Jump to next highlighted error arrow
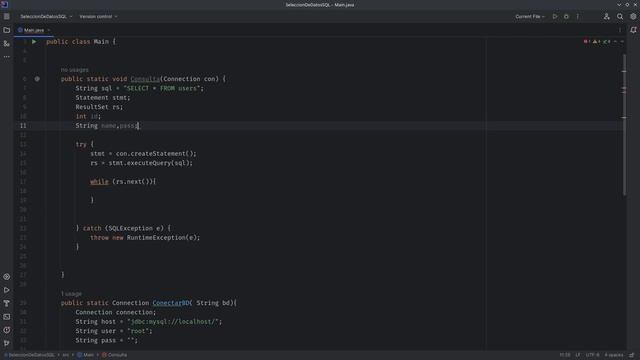 click(x=622, y=42)
